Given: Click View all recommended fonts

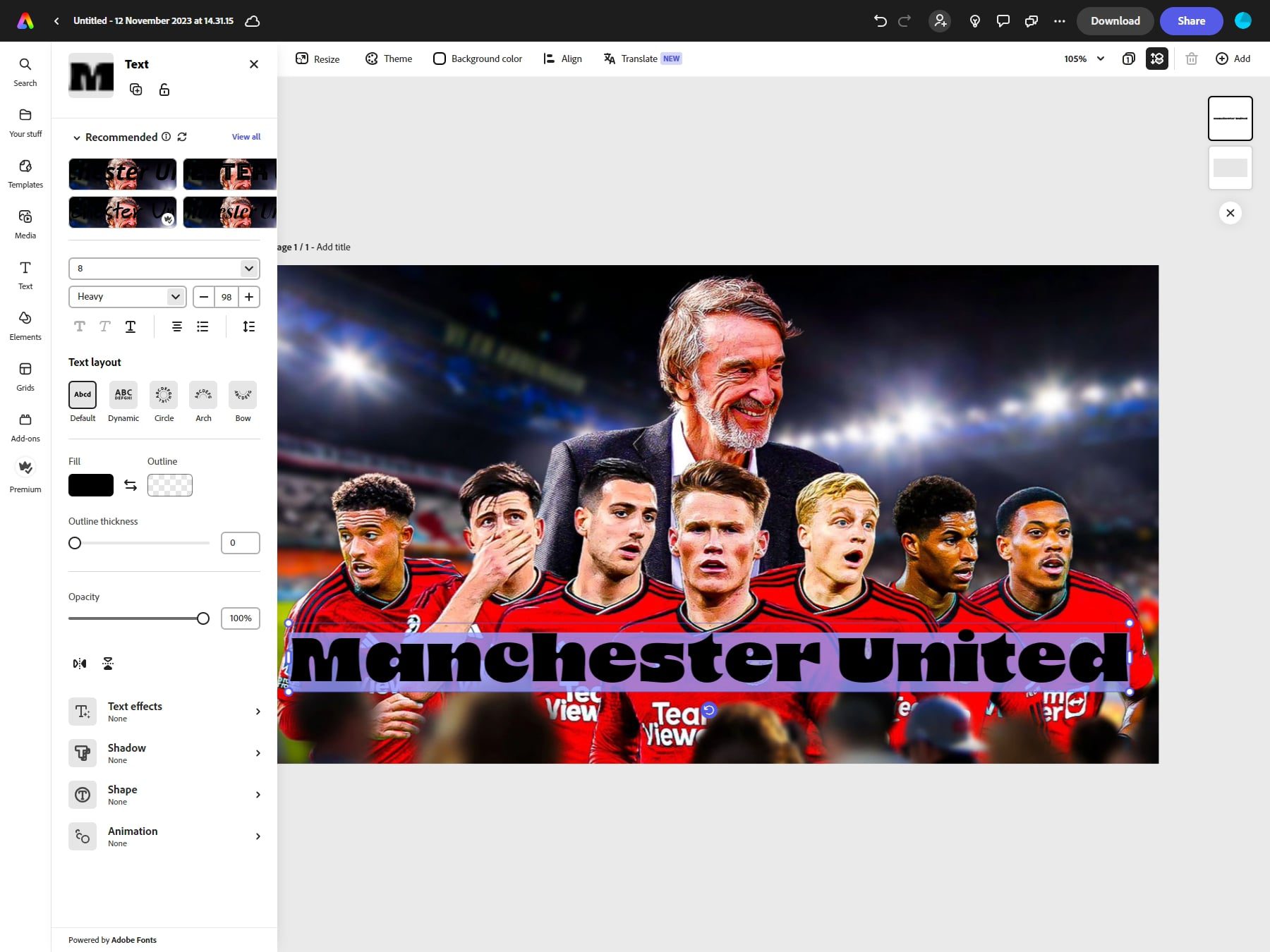Looking at the screenshot, I should point(246,137).
